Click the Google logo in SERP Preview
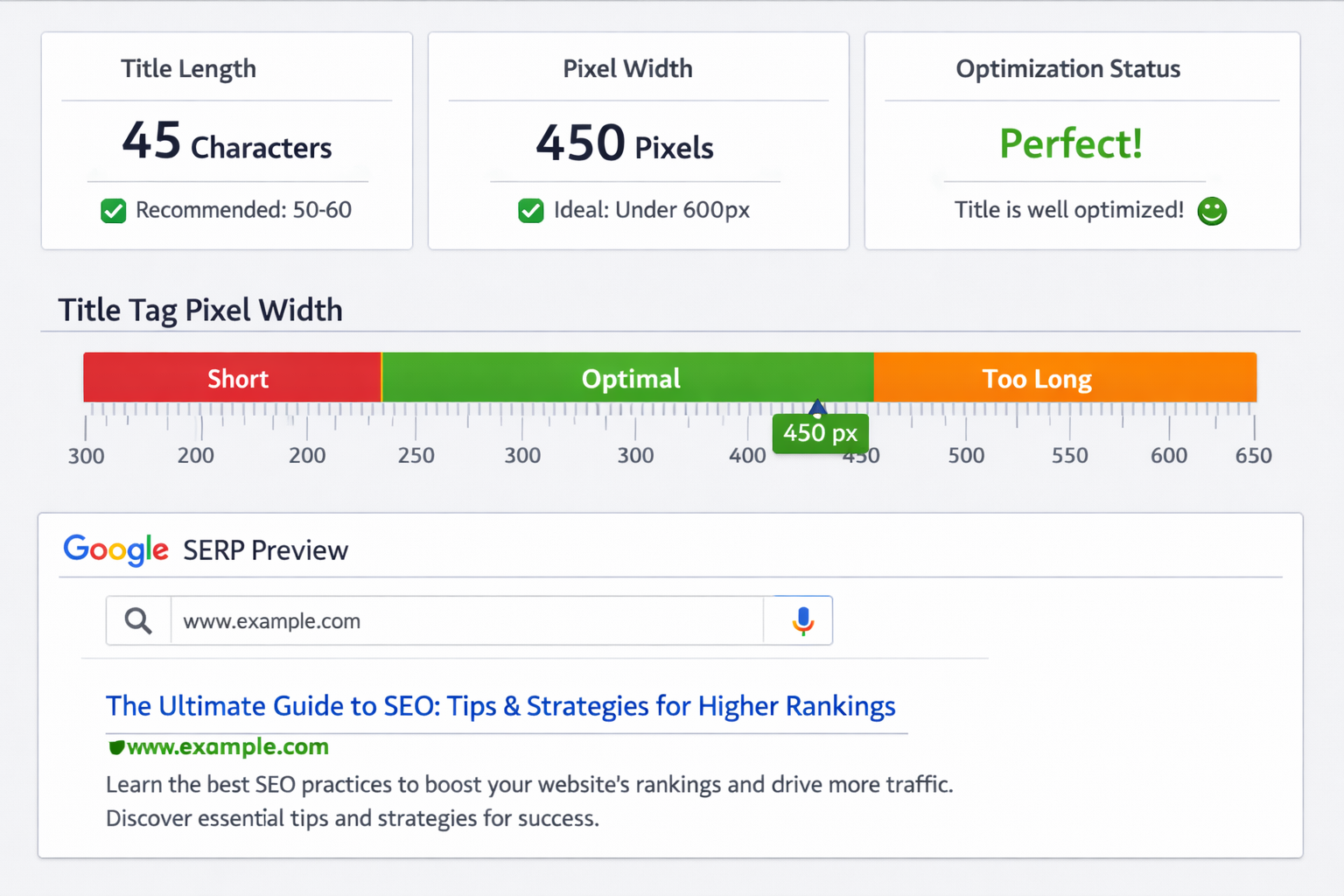Image resolution: width=1344 pixels, height=896 pixels. [115, 549]
